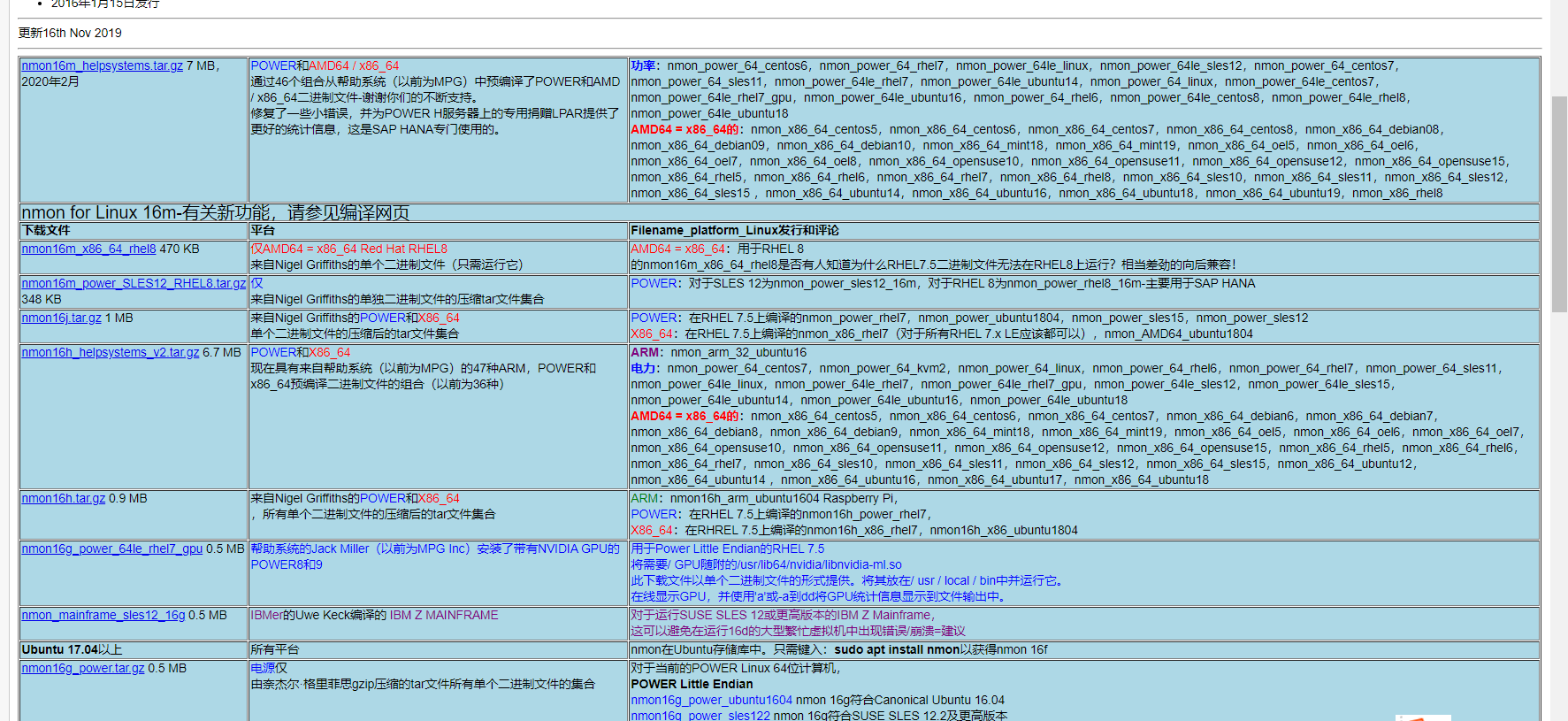Click '用于Power Little Endian的RHEL 7.5' text
The image size is (1568, 721).
[727, 548]
